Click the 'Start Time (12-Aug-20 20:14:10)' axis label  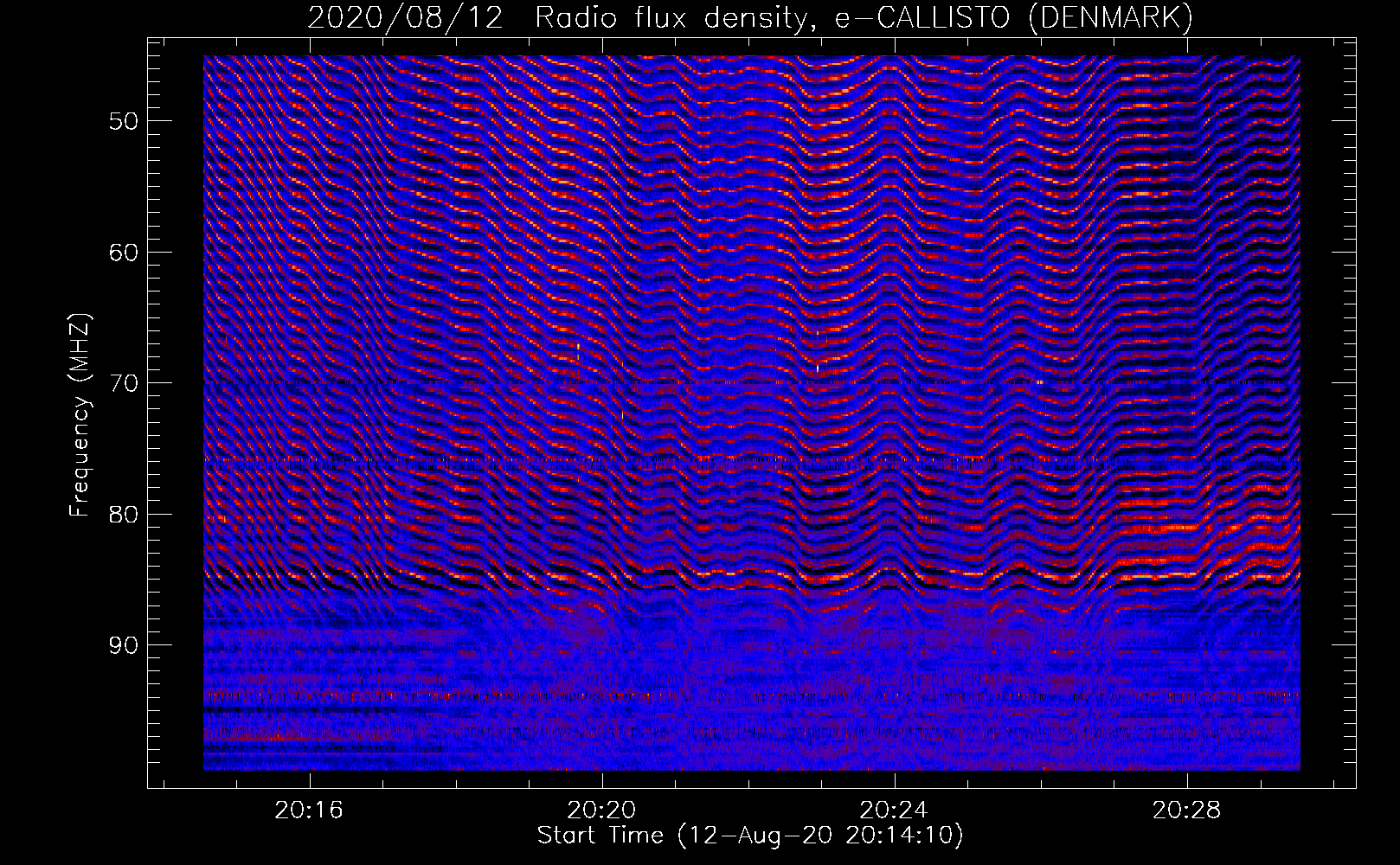click(x=750, y=836)
